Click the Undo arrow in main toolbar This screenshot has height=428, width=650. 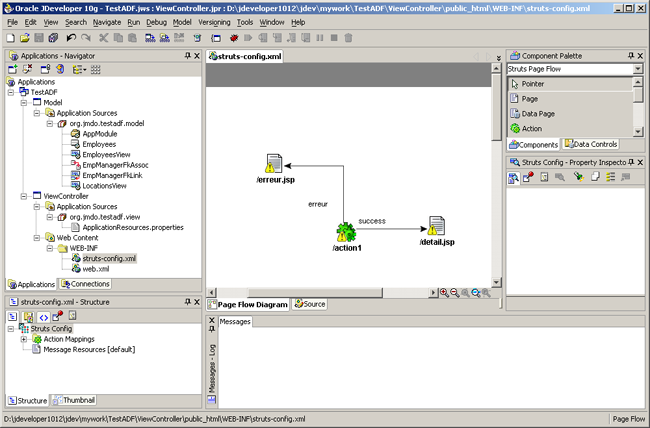click(x=71, y=37)
